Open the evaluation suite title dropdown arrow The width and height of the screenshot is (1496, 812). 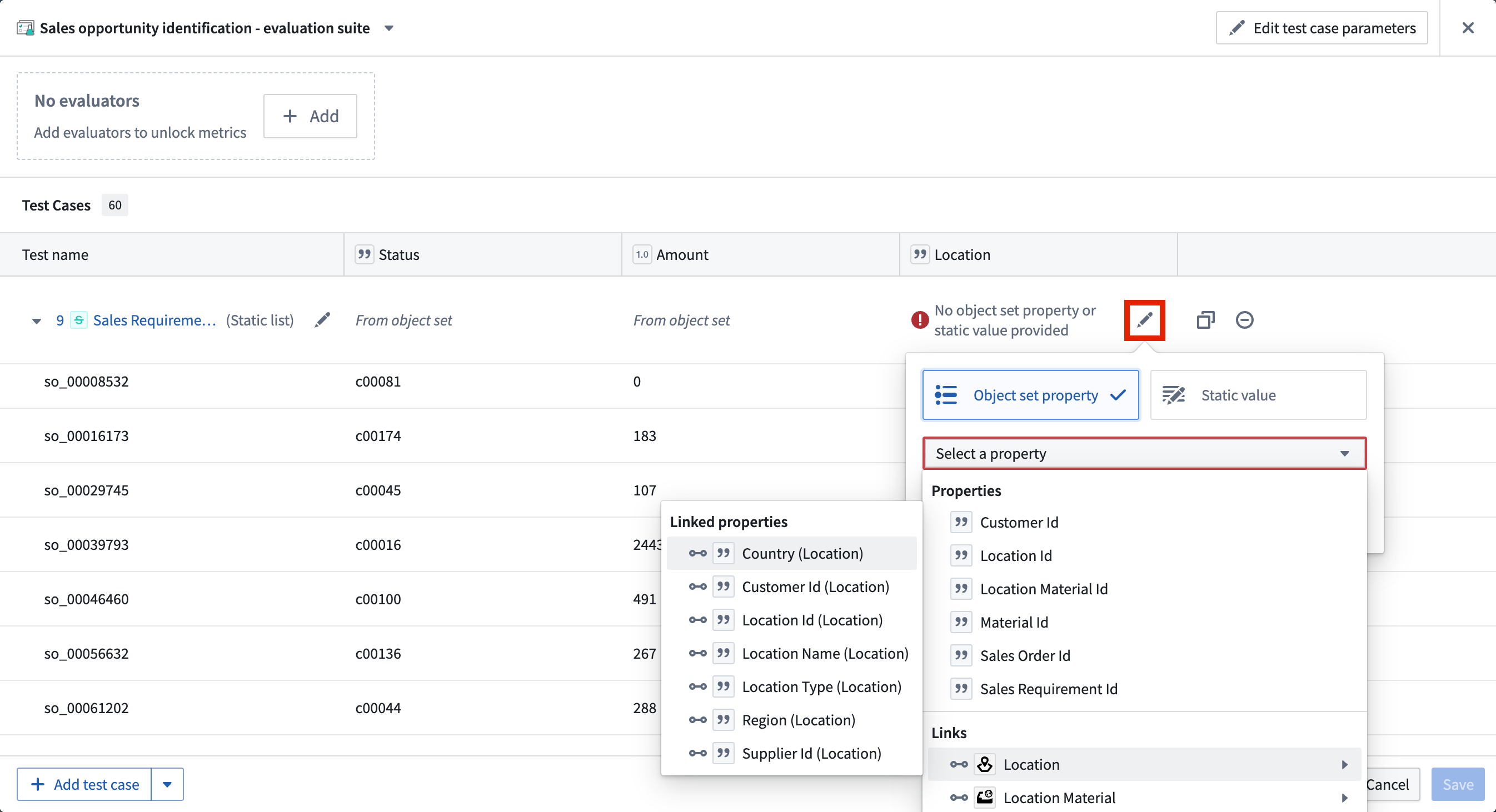tap(389, 28)
